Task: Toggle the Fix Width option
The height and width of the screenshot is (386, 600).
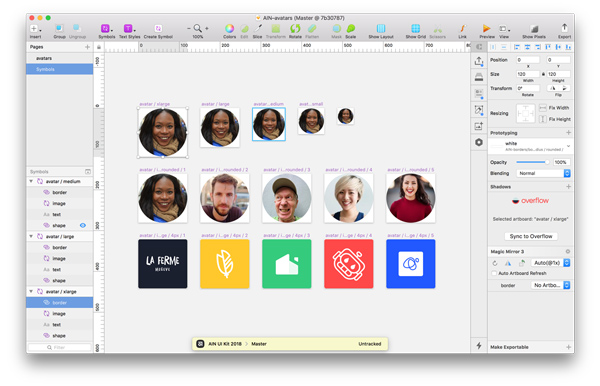Action: point(543,108)
